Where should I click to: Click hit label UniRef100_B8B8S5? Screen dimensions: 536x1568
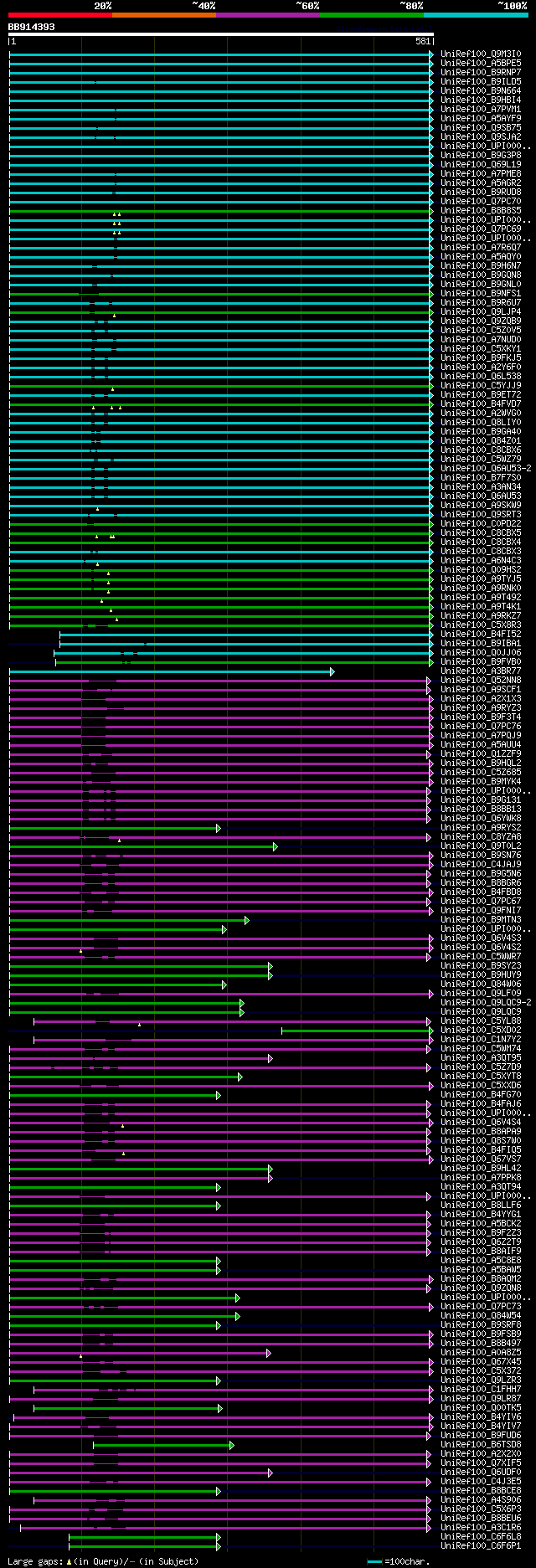tap(481, 211)
